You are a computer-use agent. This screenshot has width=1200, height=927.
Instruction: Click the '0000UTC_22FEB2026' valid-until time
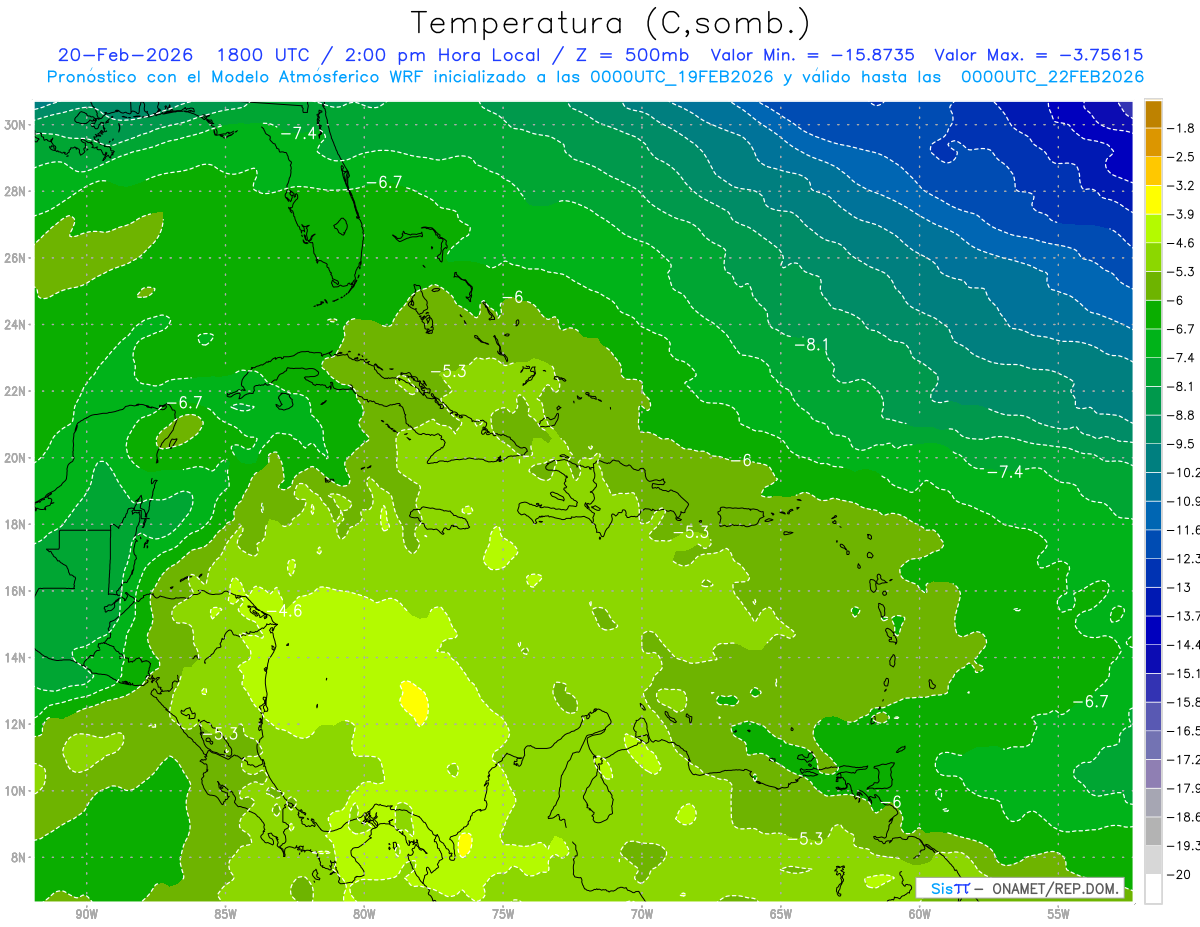click(1052, 77)
